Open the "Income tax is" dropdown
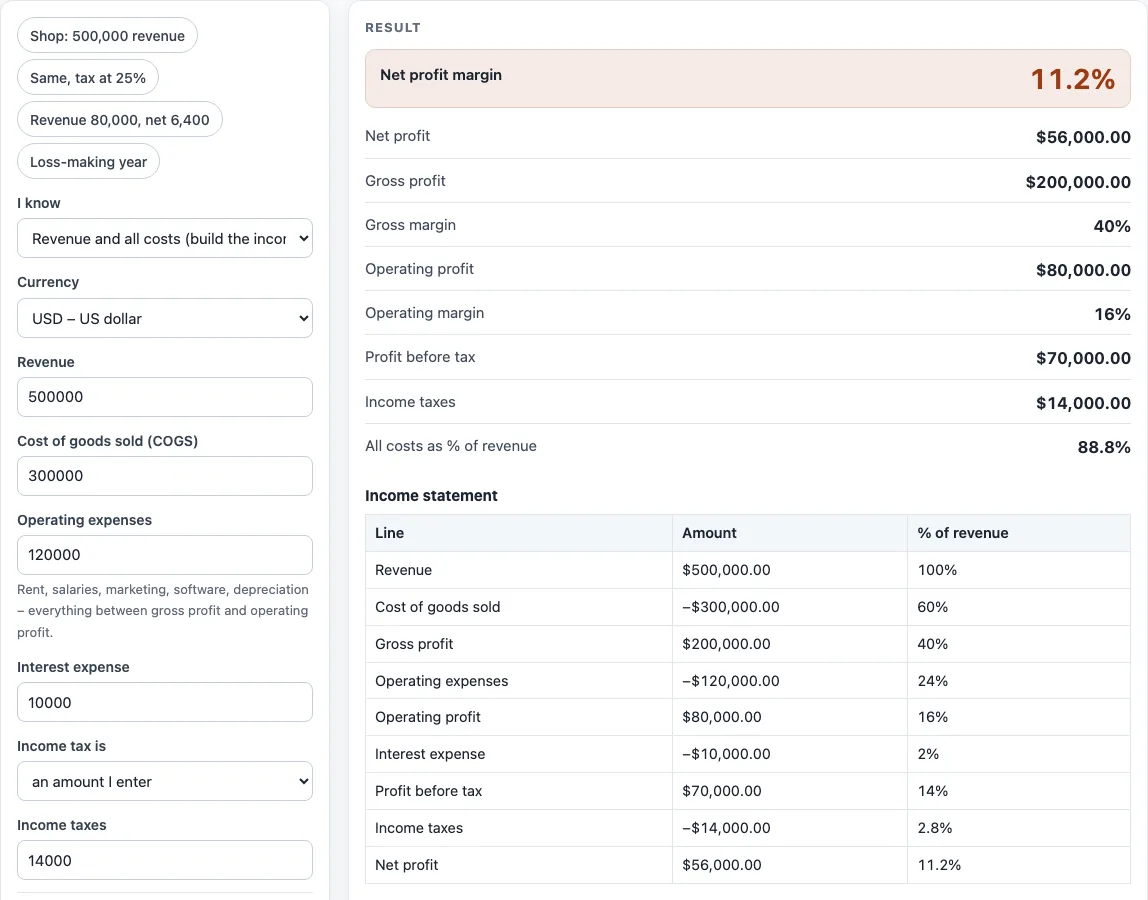This screenshot has height=900, width=1148. pos(165,781)
